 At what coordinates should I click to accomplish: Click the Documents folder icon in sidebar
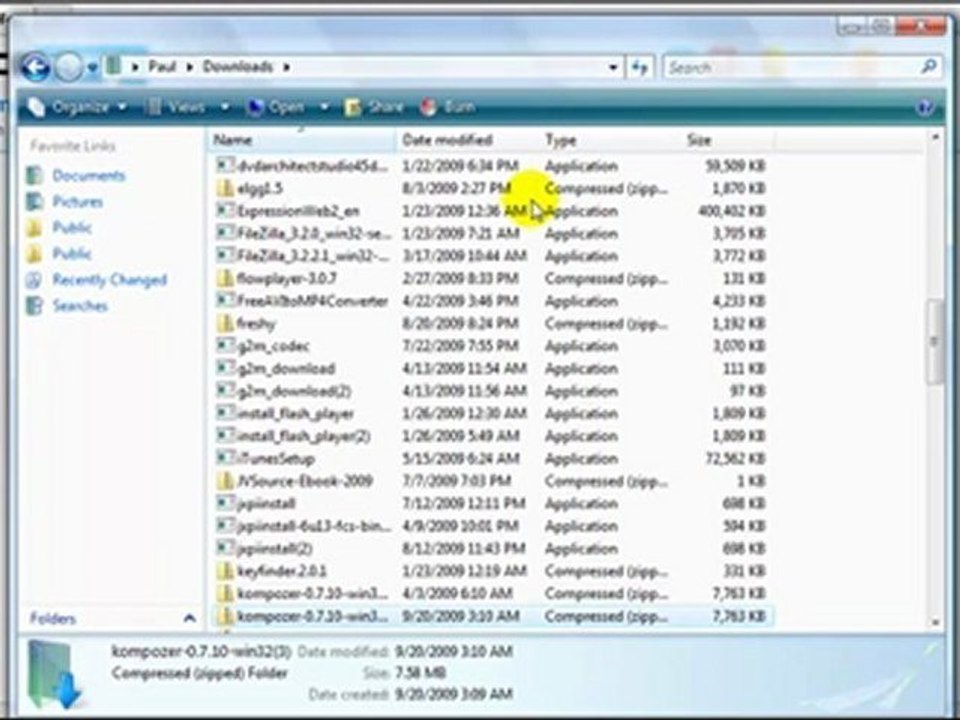[x=35, y=176]
